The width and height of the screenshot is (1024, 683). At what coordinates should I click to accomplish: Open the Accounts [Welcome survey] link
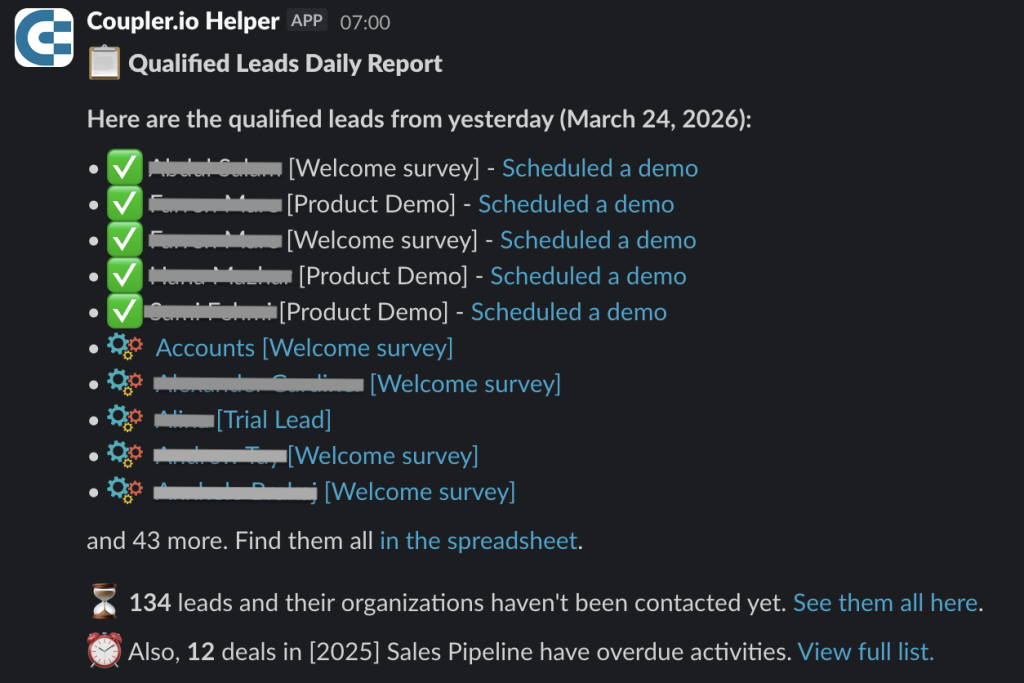point(304,348)
